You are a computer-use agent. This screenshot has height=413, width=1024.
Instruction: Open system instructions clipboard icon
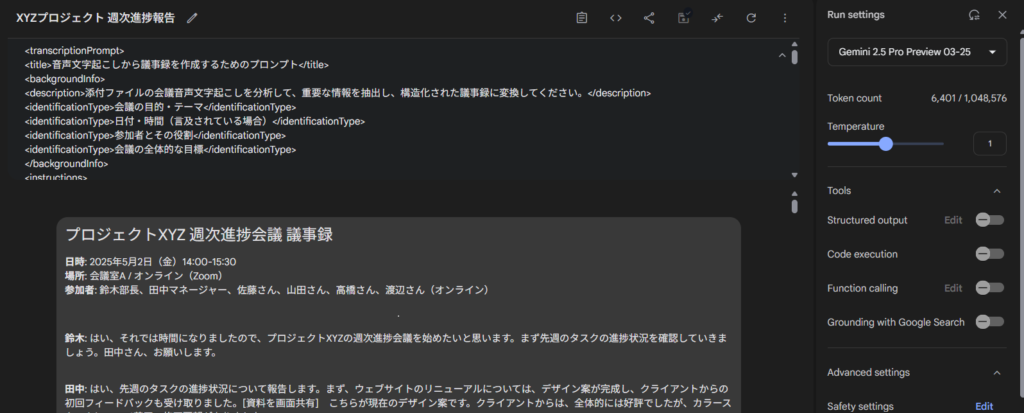click(x=582, y=18)
